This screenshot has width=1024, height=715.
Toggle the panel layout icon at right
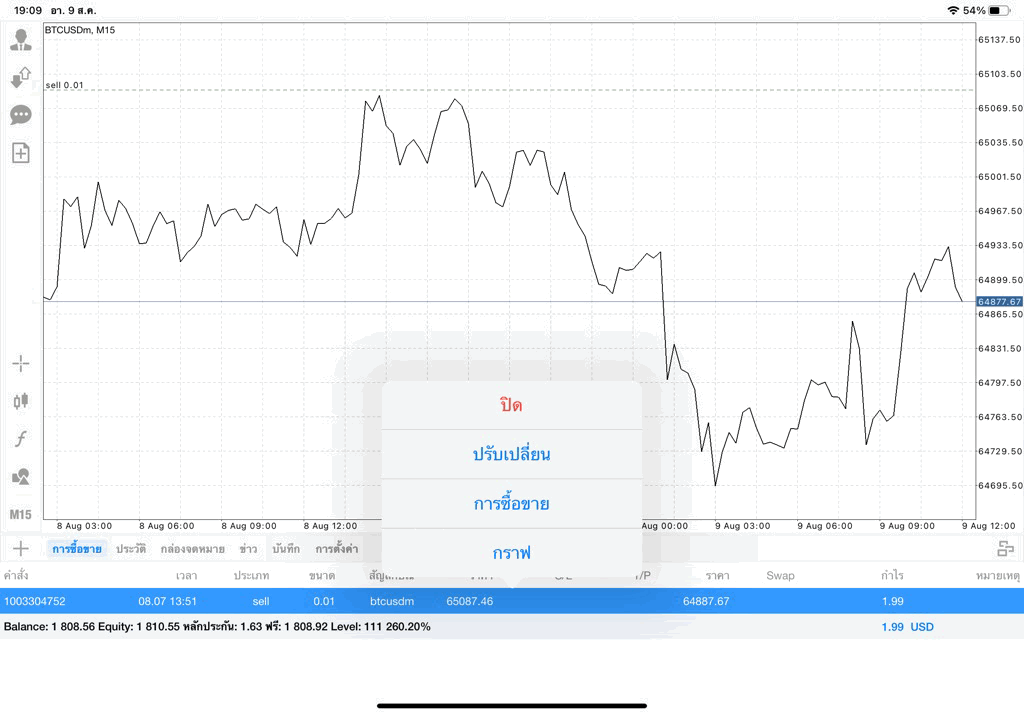tap(1006, 548)
